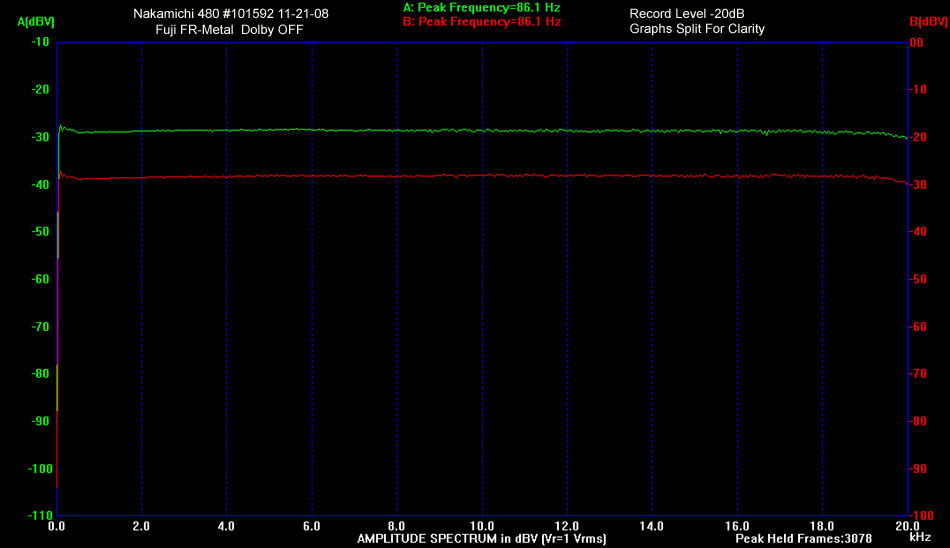950x548 pixels.
Task: Click the 20.0 tick on frequency axis
Action: coord(908,525)
